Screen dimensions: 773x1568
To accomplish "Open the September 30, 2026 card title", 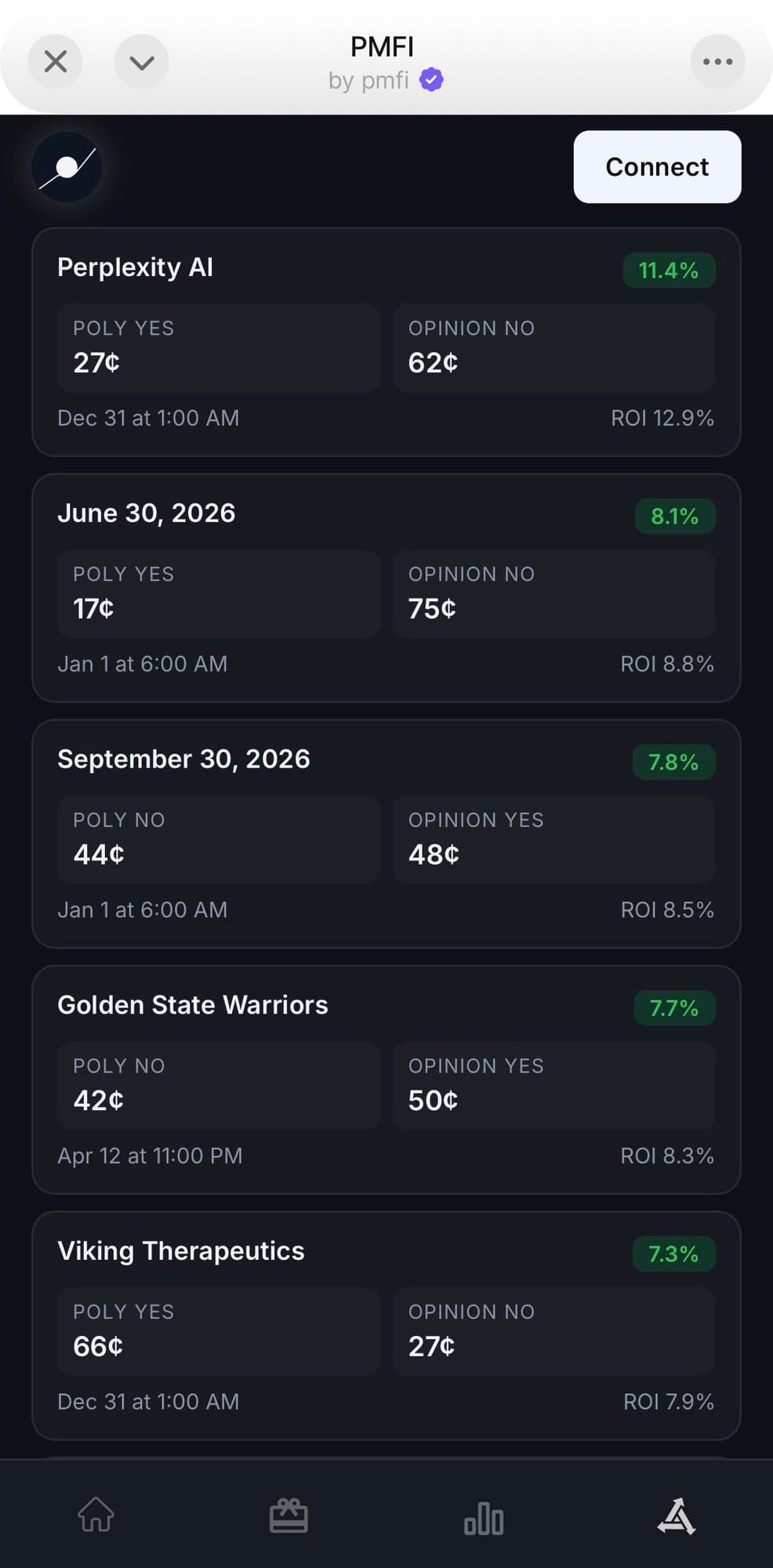I will tap(183, 759).
